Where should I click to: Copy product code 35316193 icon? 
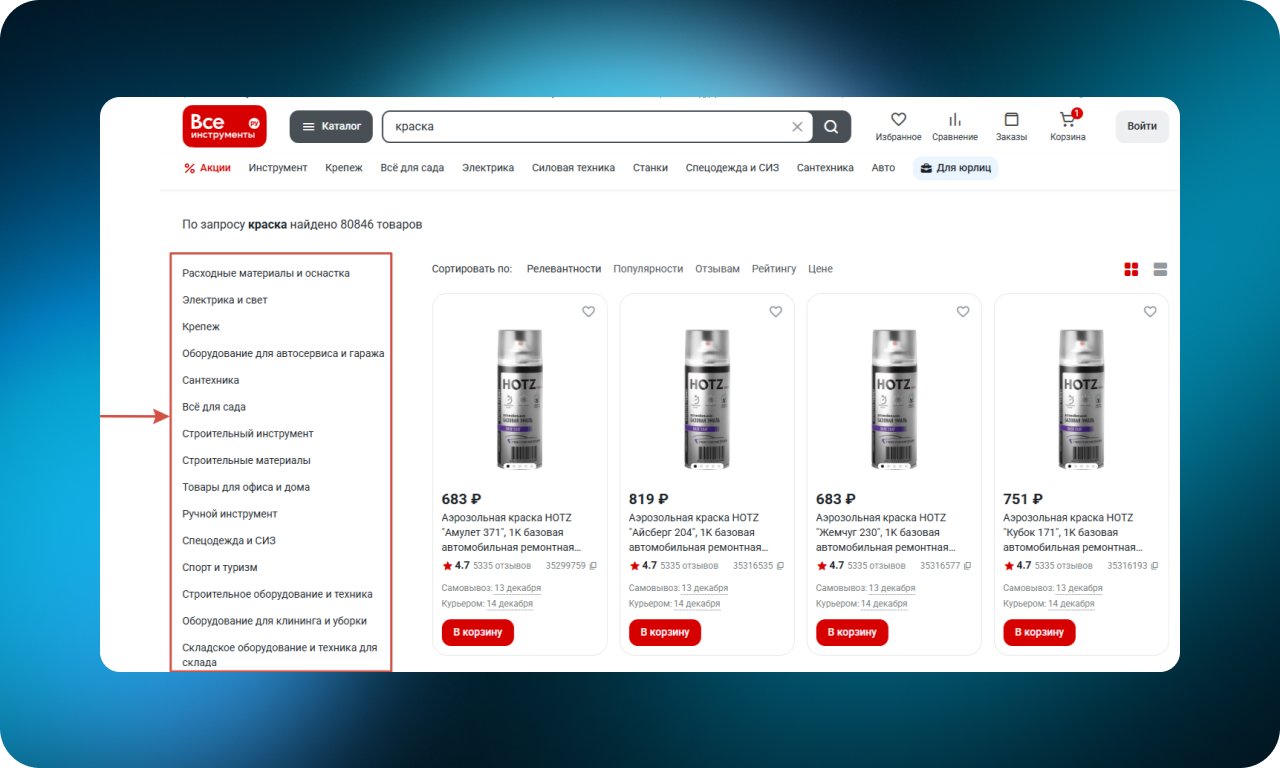(x=1154, y=566)
